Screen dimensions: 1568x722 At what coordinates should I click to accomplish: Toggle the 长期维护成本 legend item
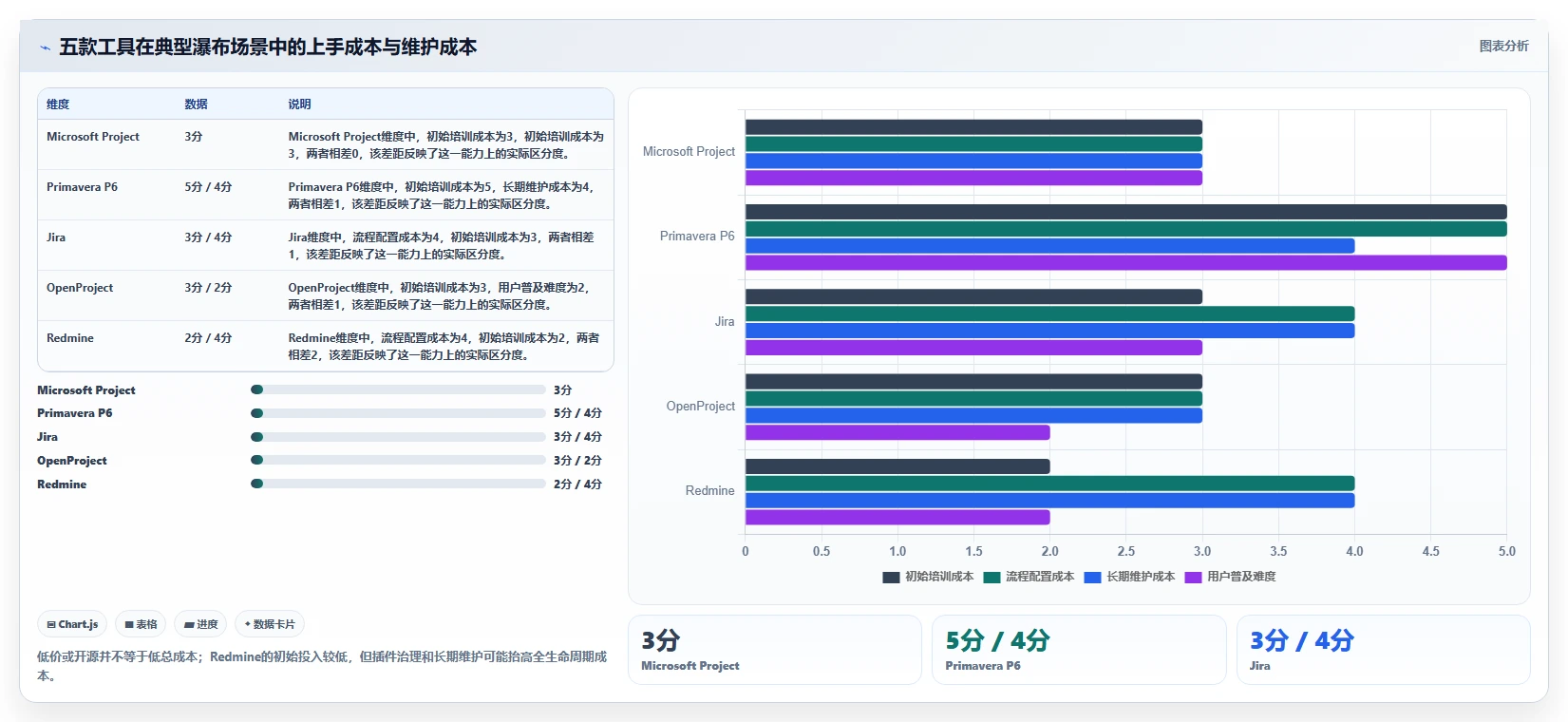1129,577
